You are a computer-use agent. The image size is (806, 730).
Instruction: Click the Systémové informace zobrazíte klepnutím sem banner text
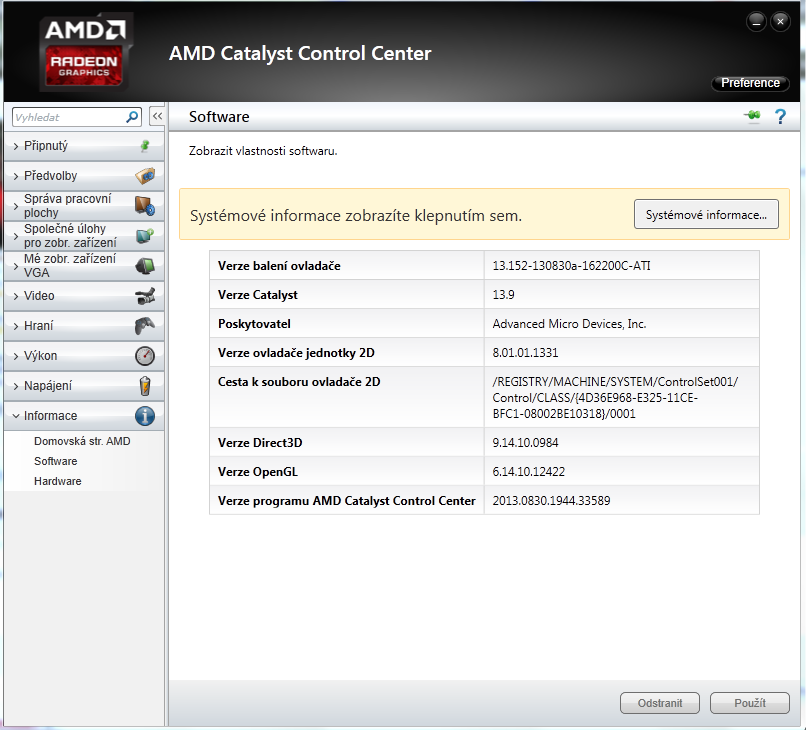356,215
